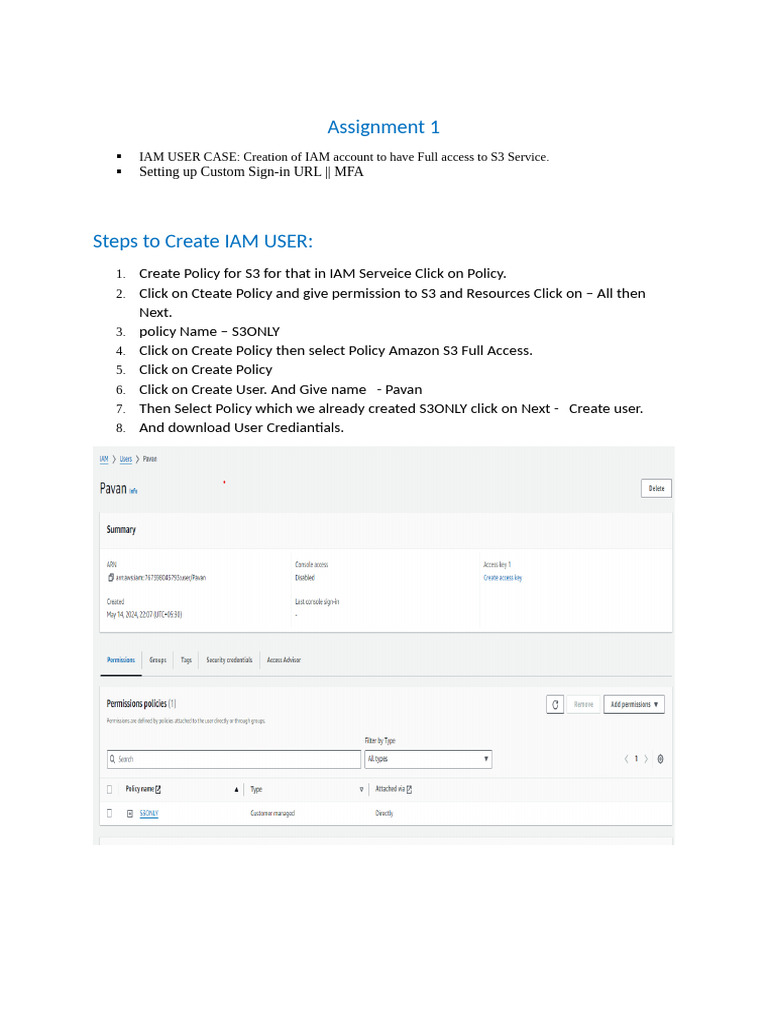This screenshot has width=768, height=1024.
Task: Switch to the Groups tab
Action: [x=158, y=660]
